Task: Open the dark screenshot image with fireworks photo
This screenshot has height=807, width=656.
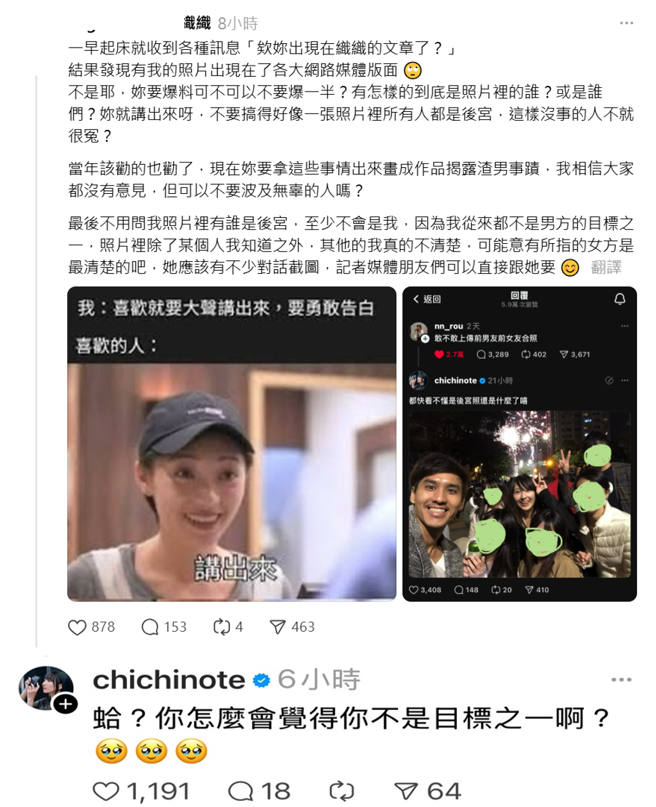Action: (520, 444)
